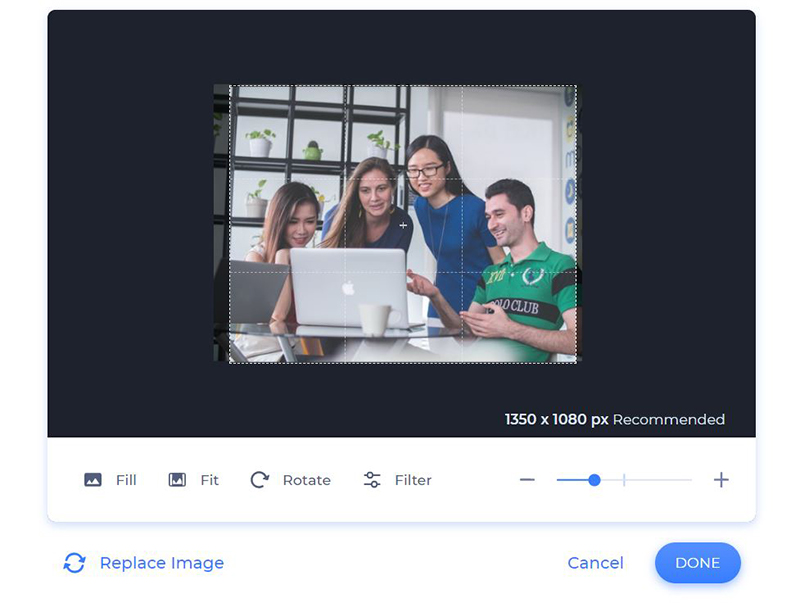The image size is (800, 603).
Task: Click the Cancel link
Action: pos(595,563)
